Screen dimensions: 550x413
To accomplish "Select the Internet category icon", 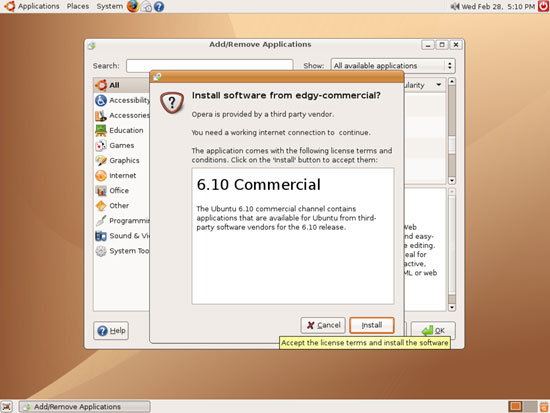I will 101,175.
